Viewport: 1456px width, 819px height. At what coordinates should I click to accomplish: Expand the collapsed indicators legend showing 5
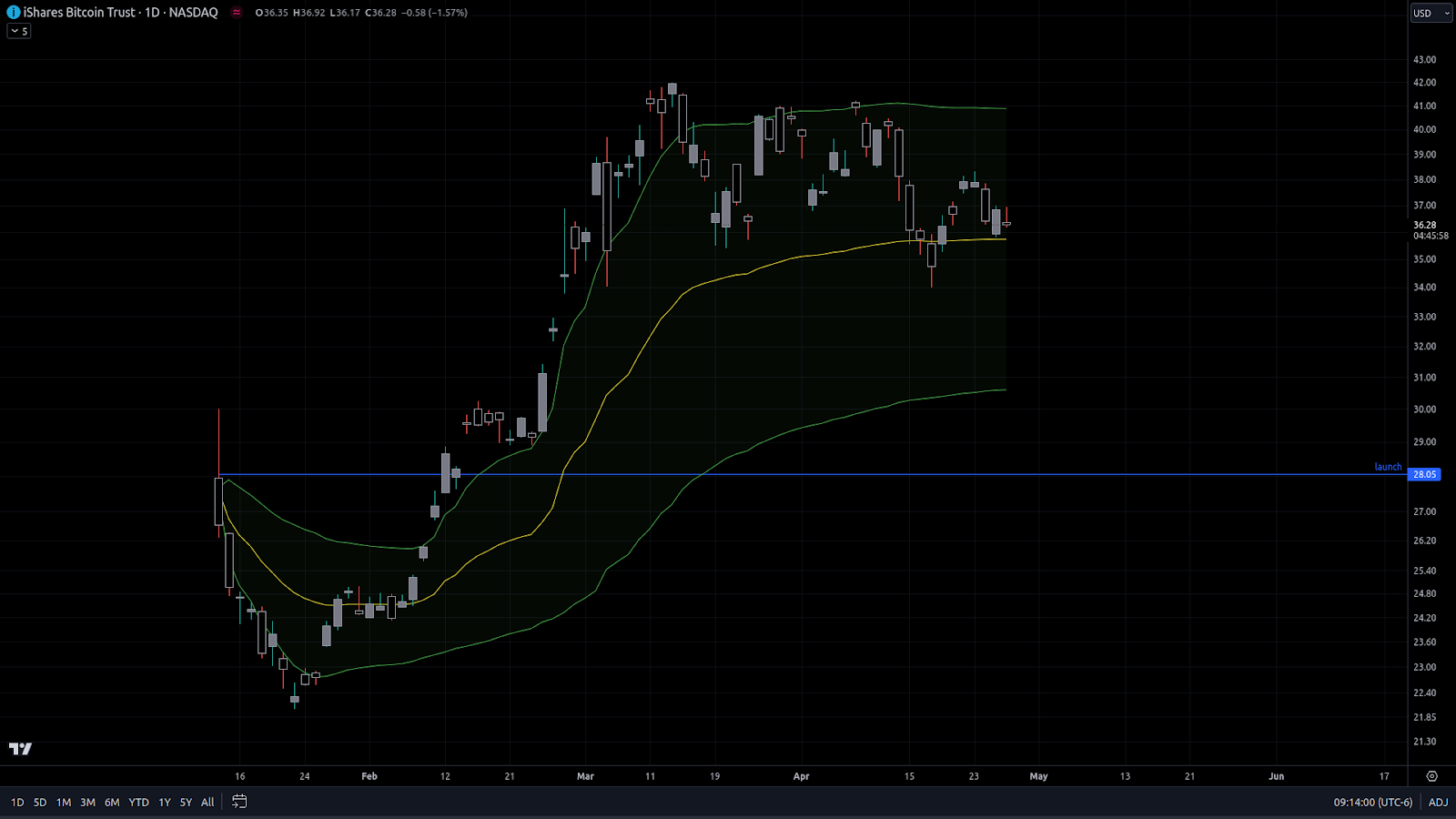[x=19, y=31]
